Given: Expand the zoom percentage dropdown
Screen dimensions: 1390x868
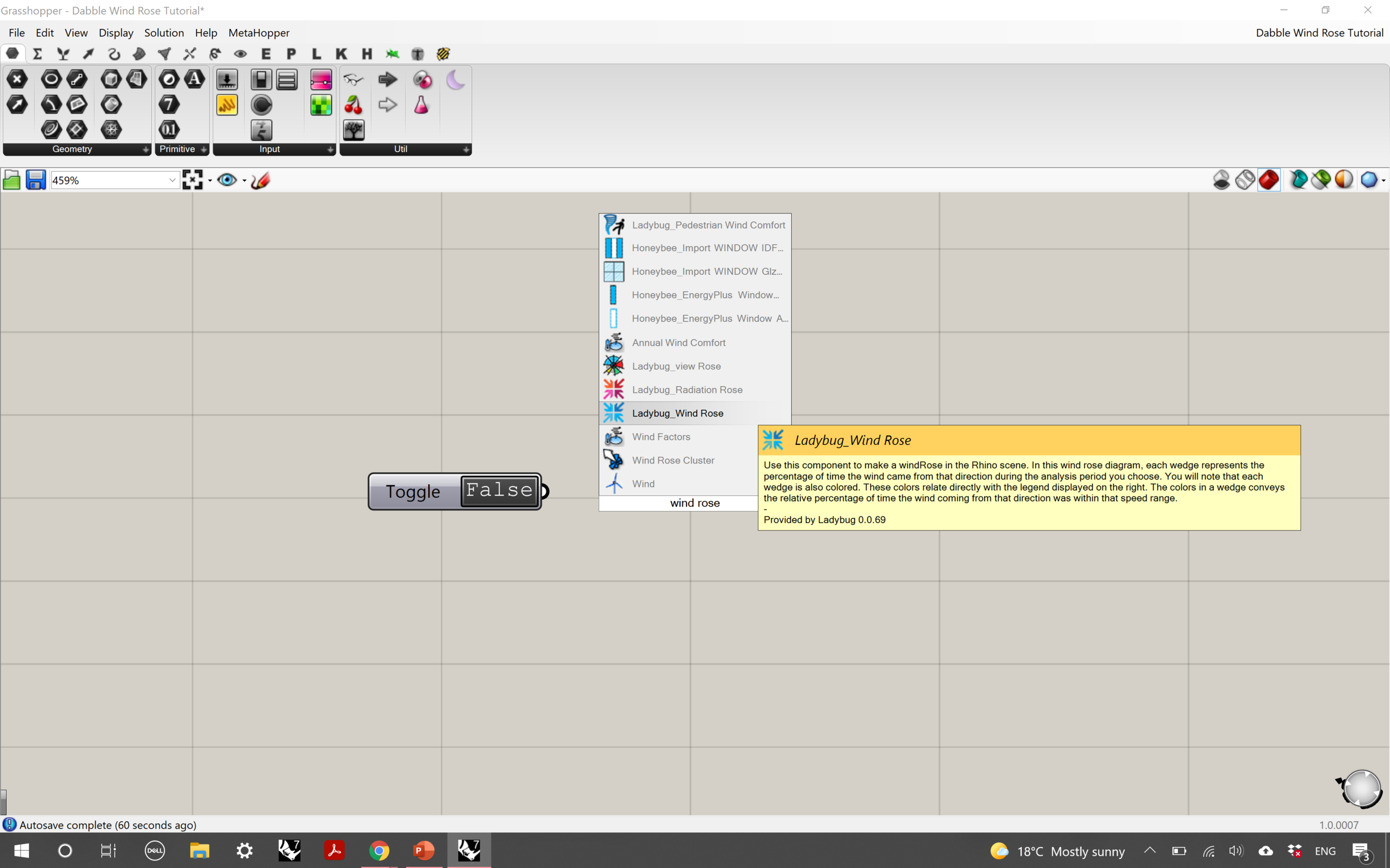Looking at the screenshot, I should pos(171,179).
